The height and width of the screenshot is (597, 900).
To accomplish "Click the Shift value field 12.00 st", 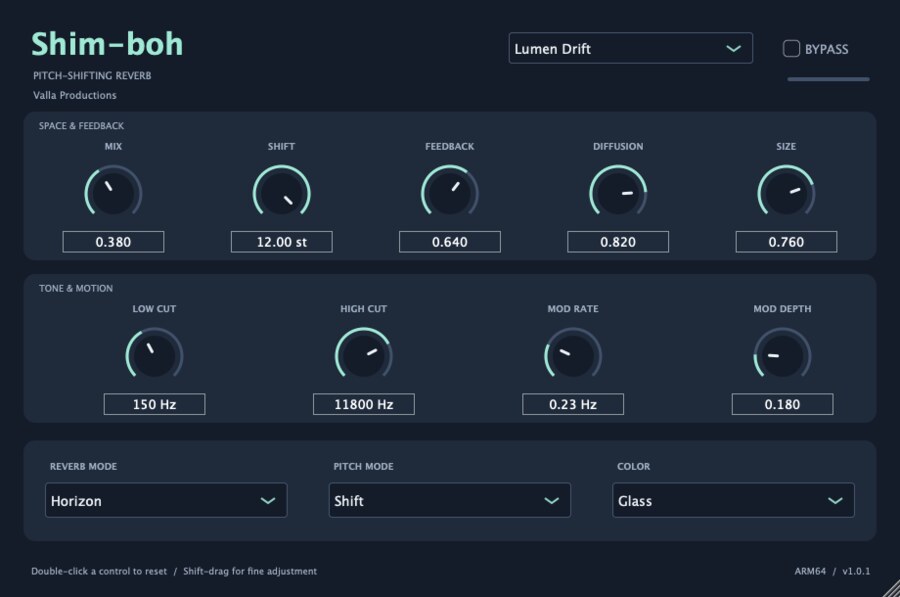I will pyautogui.click(x=281, y=242).
